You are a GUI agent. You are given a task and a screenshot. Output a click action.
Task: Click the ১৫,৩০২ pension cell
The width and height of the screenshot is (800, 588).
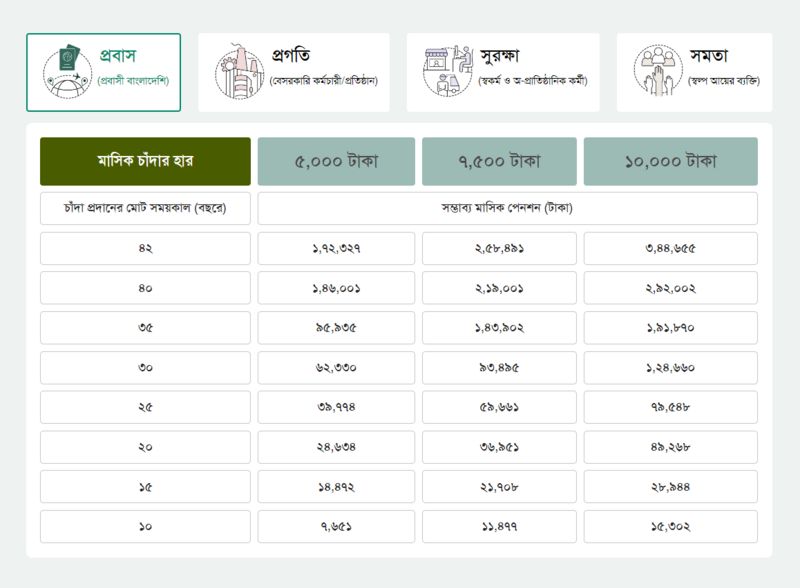[670, 527]
